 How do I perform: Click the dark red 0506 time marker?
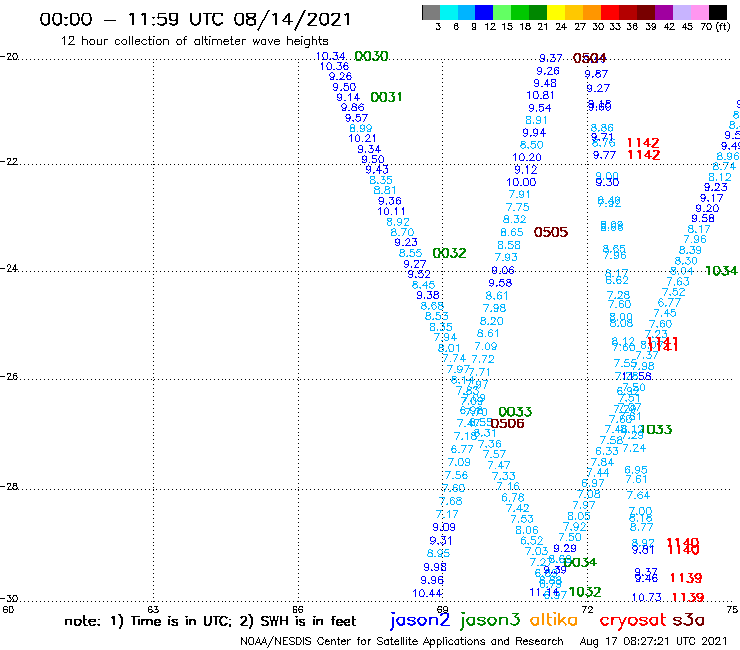(x=508, y=423)
